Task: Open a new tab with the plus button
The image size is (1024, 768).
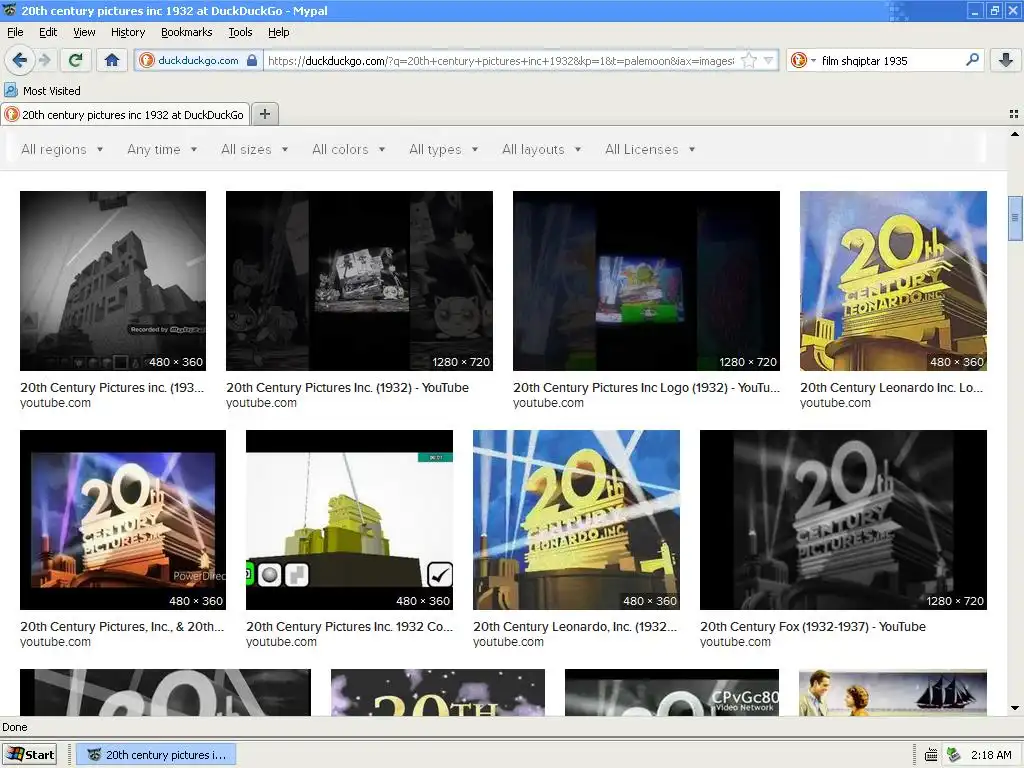Action: (264, 114)
